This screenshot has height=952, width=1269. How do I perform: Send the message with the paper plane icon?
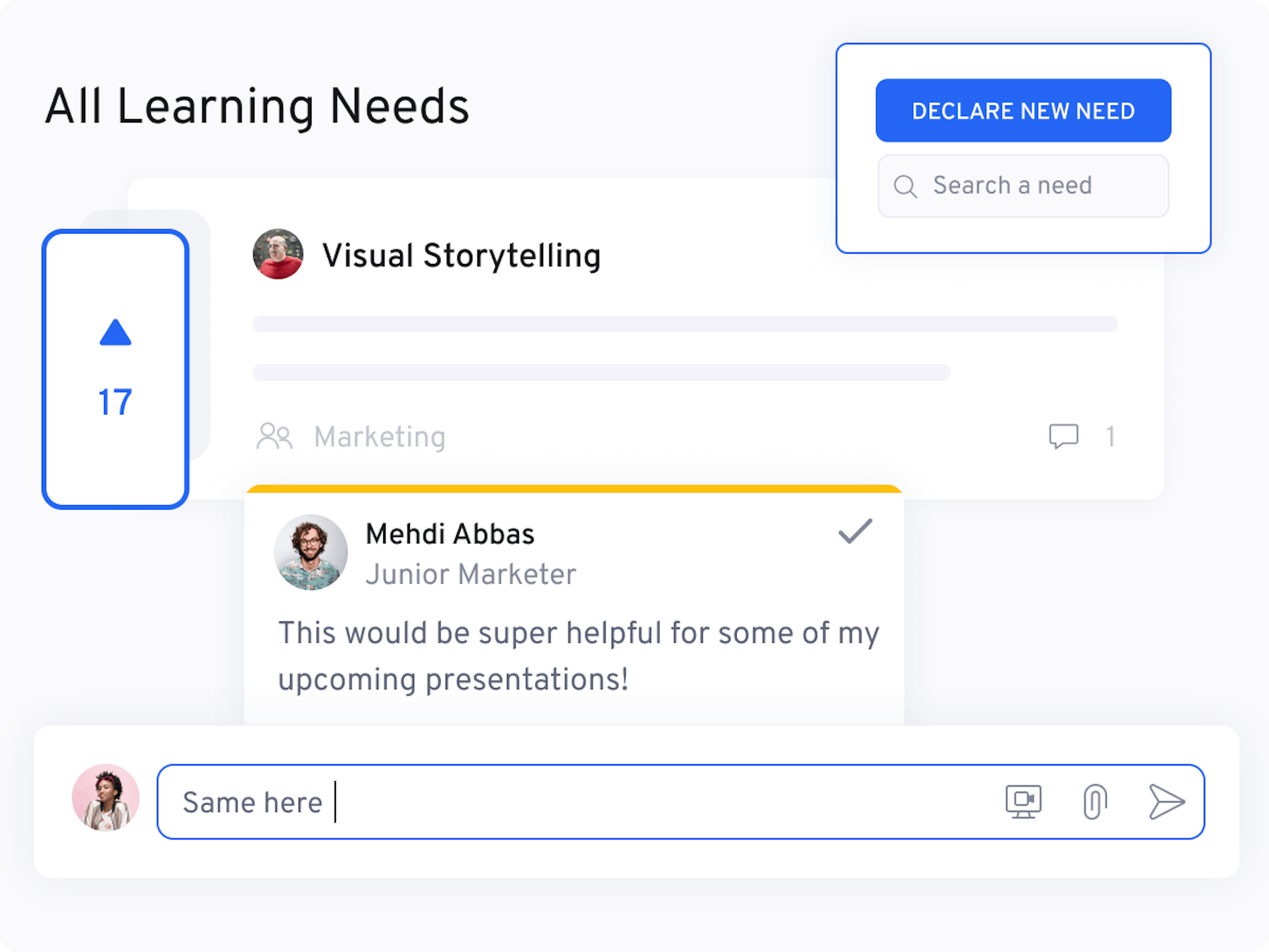pyautogui.click(x=1168, y=802)
